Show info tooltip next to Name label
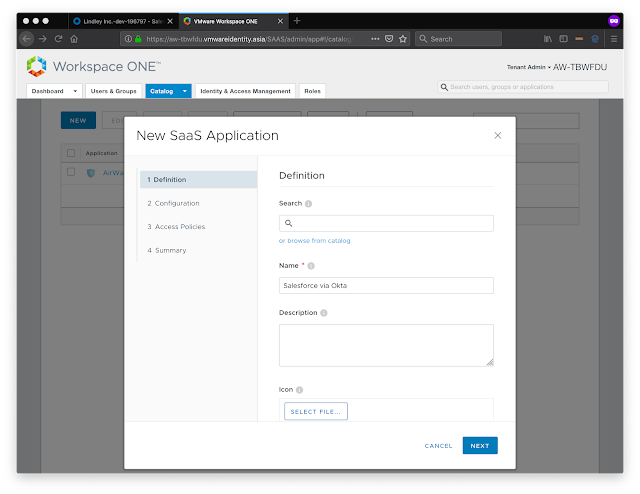 [x=311, y=266]
